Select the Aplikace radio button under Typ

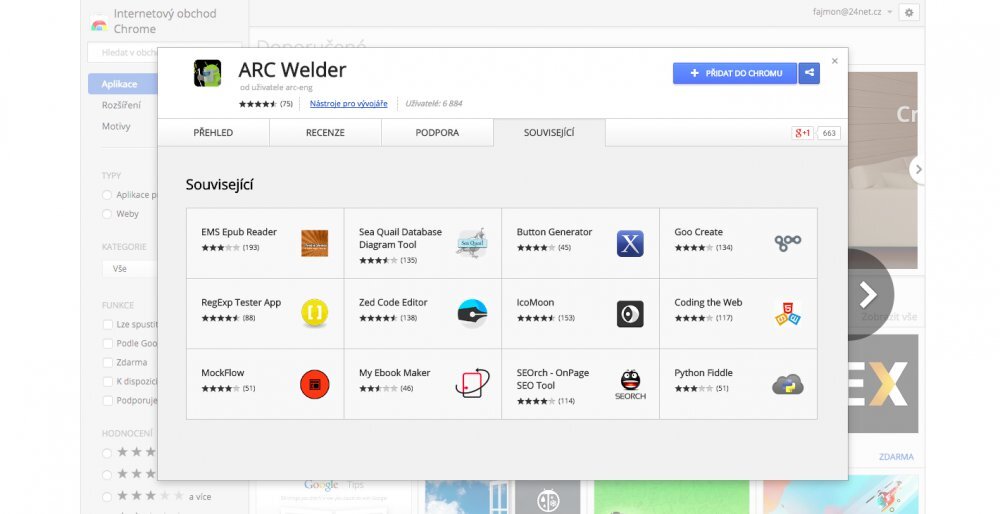[x=107, y=195]
